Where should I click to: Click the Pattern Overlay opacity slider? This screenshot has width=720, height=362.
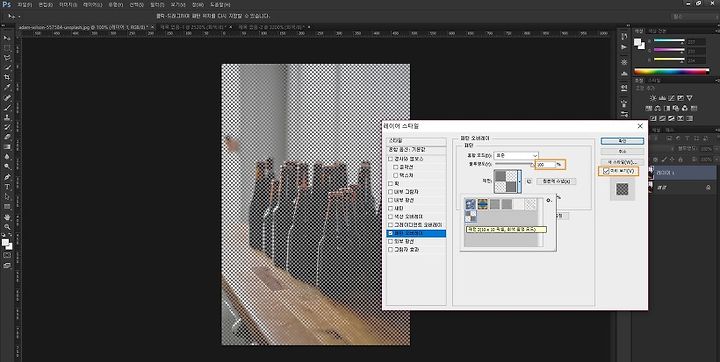click(514, 164)
